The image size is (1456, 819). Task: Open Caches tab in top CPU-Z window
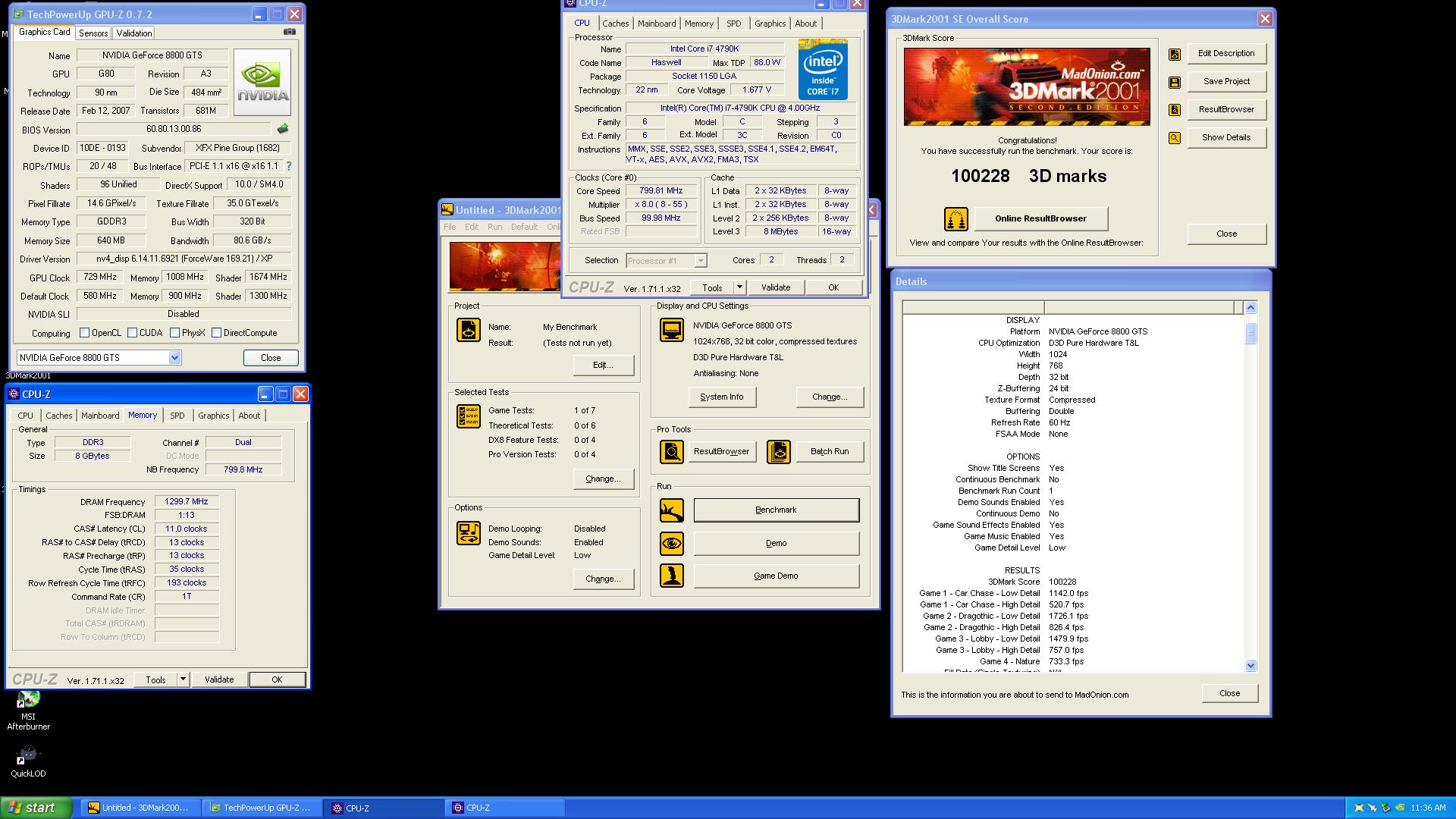616,24
